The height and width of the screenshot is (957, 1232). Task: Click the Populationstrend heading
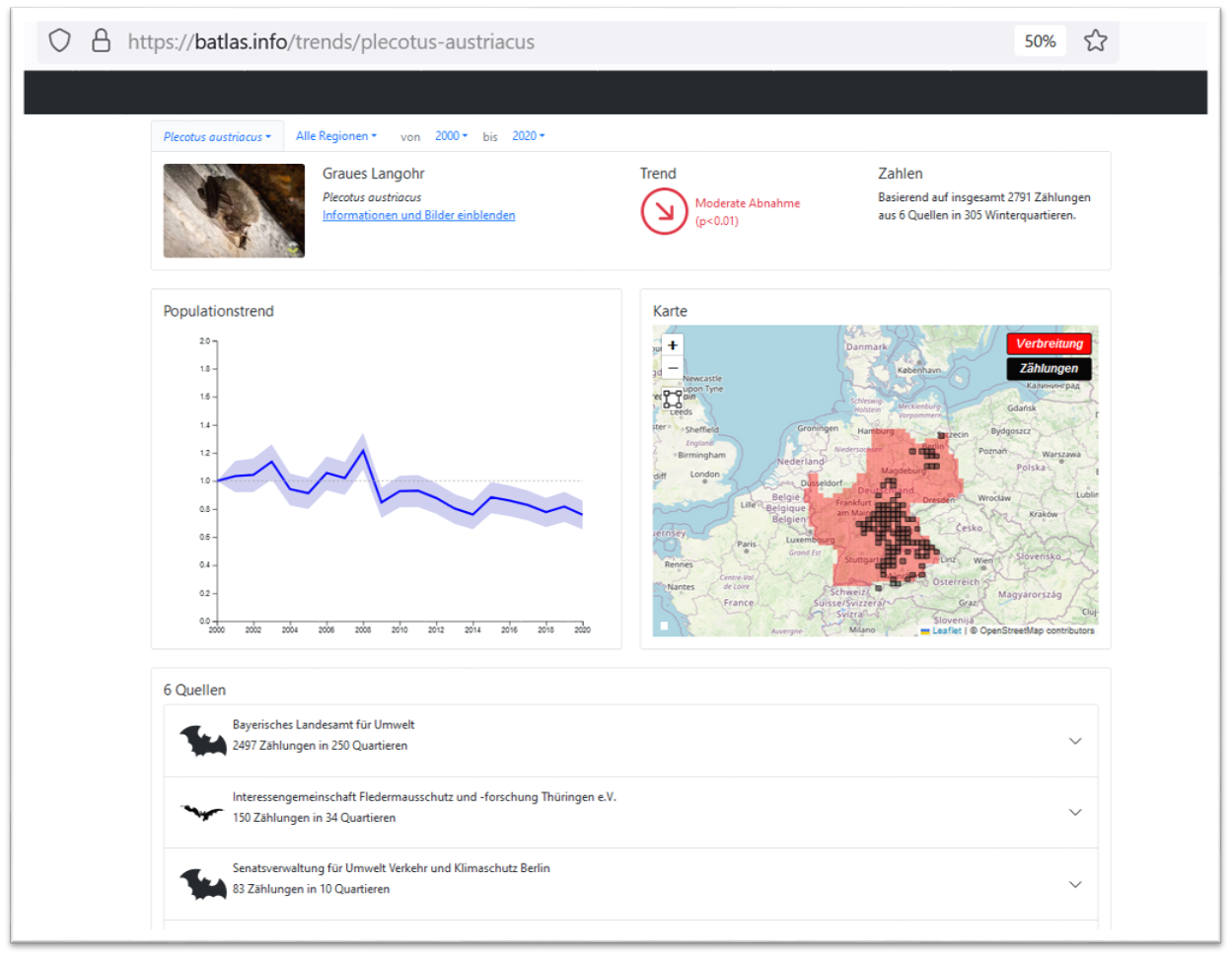click(219, 311)
